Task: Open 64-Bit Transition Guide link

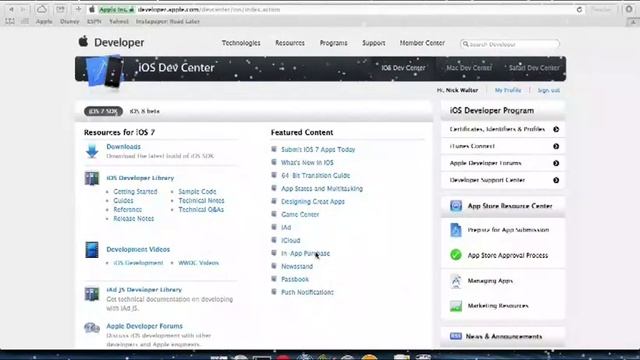Action: pyautogui.click(x=316, y=176)
